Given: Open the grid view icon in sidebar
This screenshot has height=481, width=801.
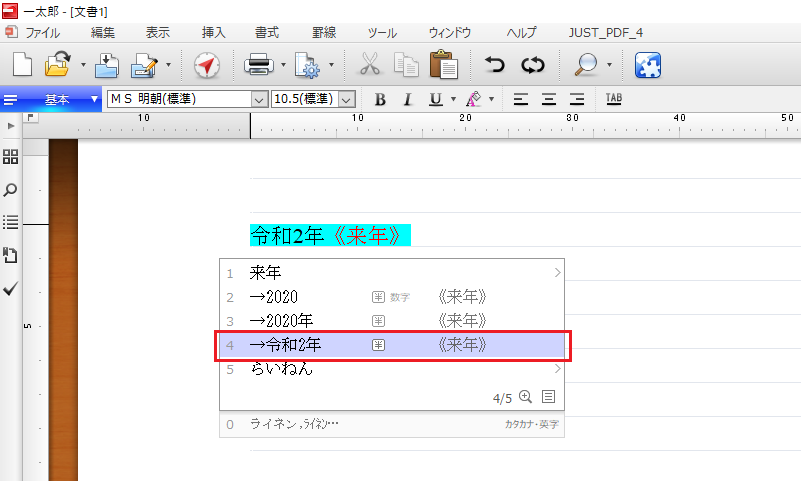Looking at the screenshot, I should pyautogui.click(x=10, y=156).
